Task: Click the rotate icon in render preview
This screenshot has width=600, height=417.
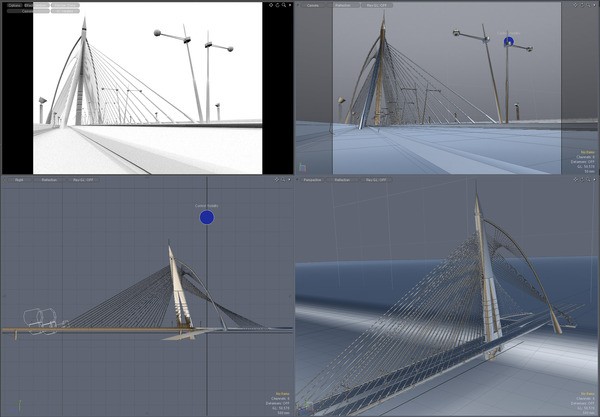Action: click(278, 5)
